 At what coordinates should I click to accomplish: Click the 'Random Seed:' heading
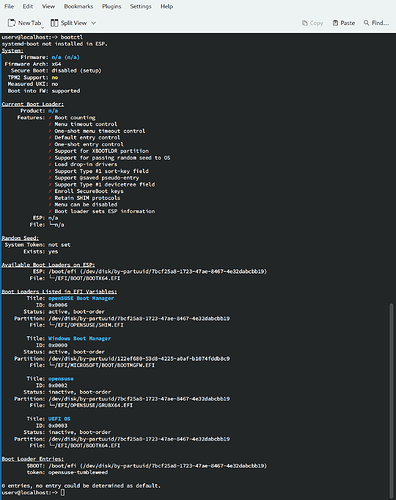(20, 238)
